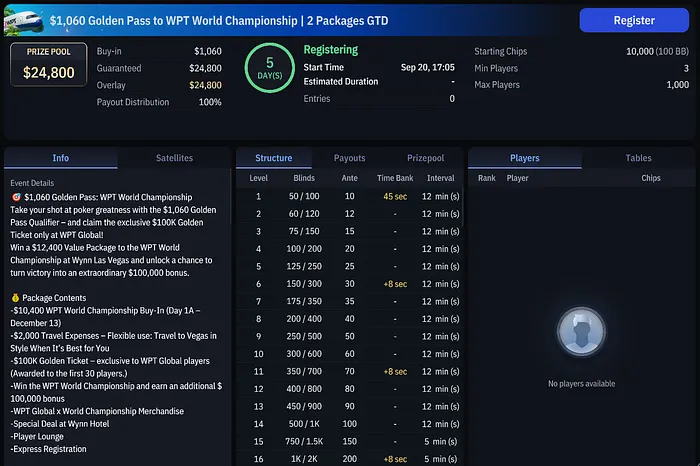
Task: Click the 175 / 350 blinds cell
Action: (304, 301)
